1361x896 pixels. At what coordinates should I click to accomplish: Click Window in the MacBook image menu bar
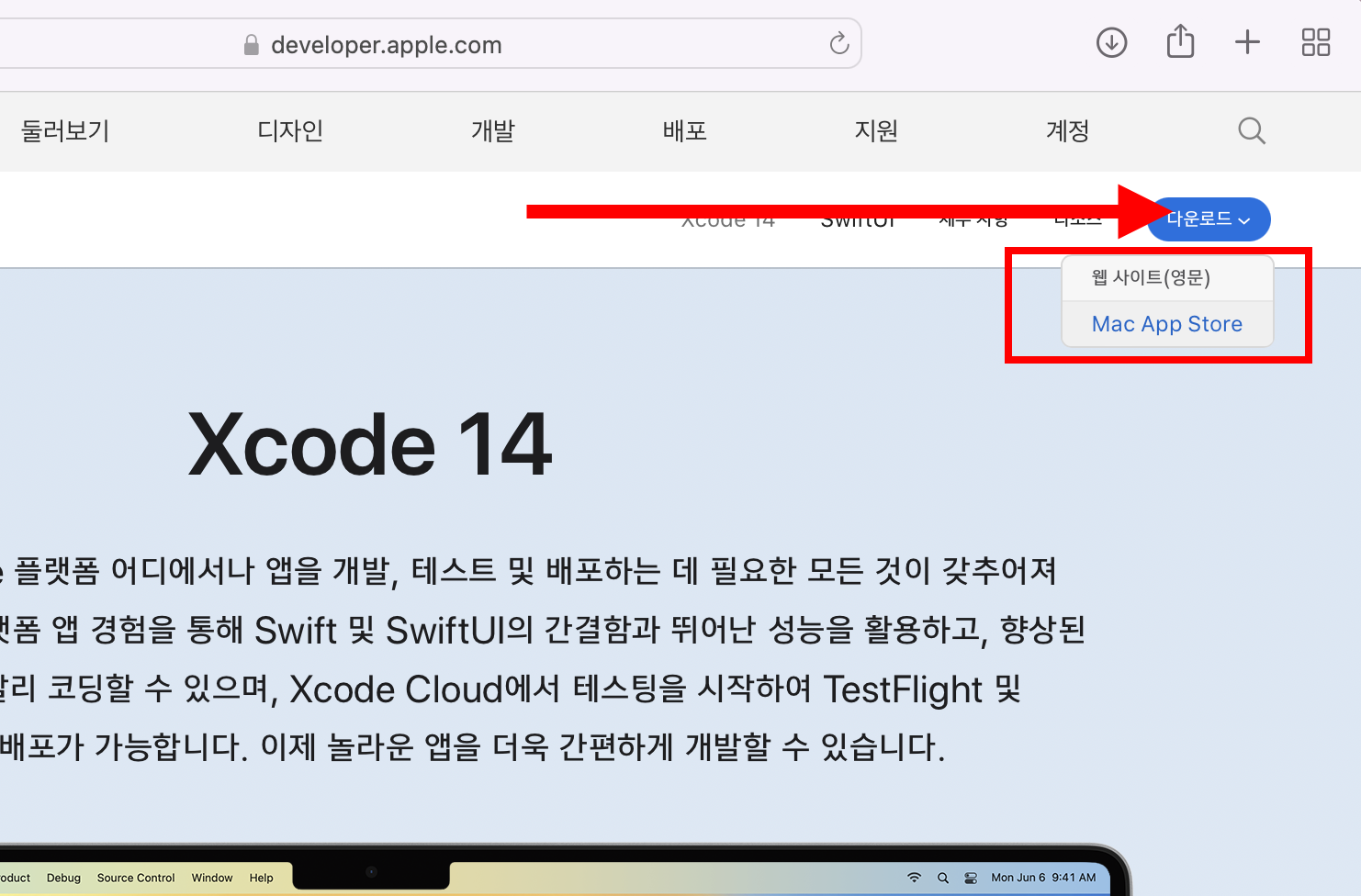(x=212, y=878)
